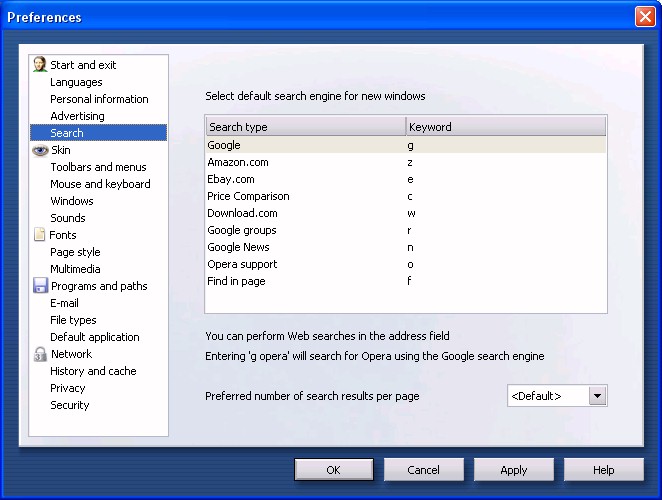662x500 pixels.
Task: Select the Fonts category
Action: pyautogui.click(x=63, y=235)
